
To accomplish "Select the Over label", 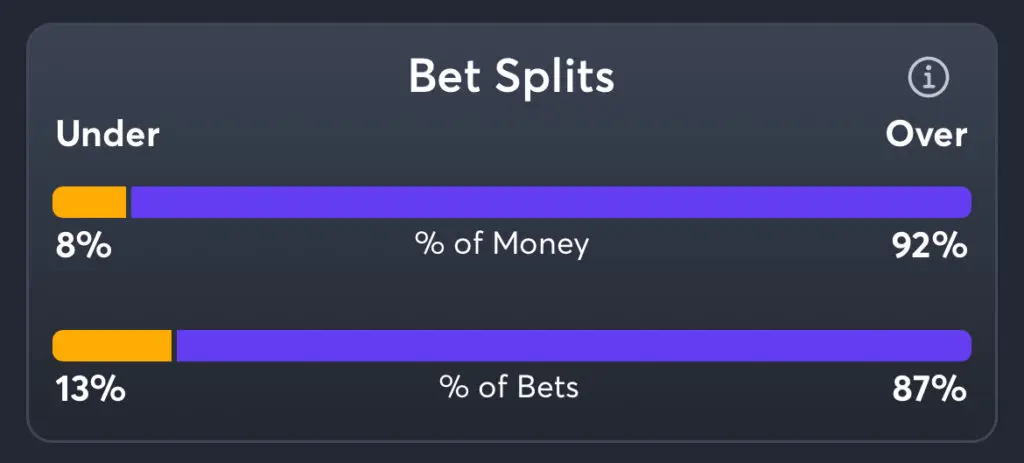I will point(926,135).
